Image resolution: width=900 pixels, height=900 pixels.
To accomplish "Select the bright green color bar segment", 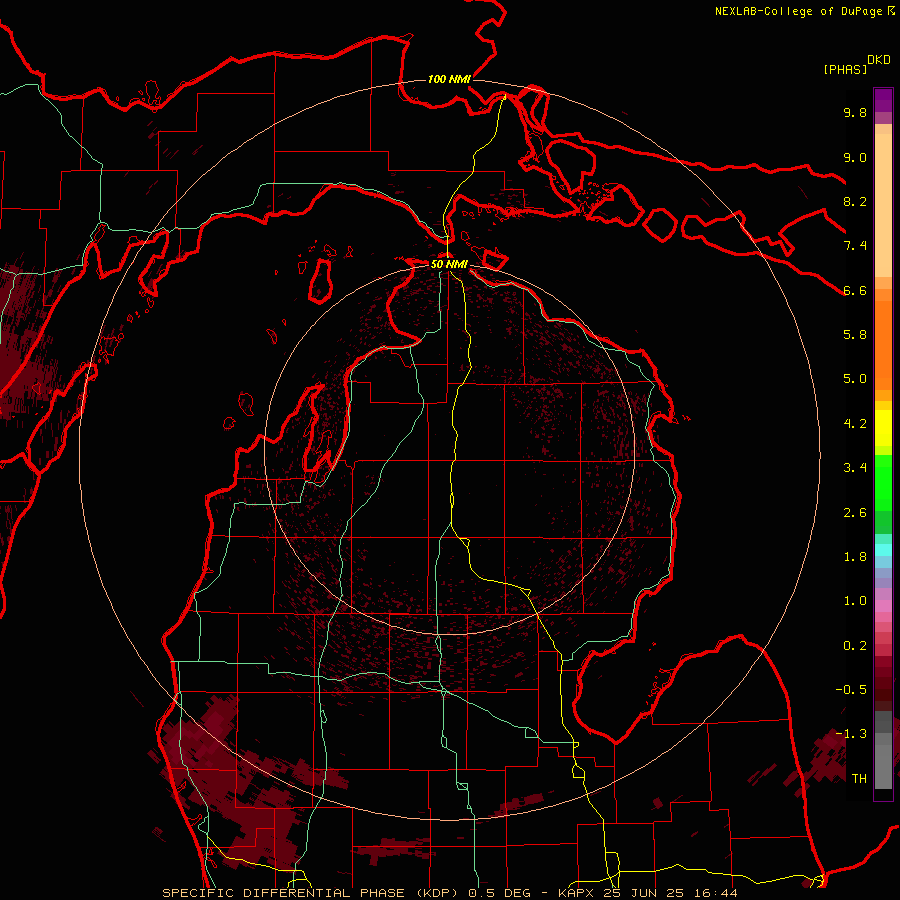I will coord(883,481).
